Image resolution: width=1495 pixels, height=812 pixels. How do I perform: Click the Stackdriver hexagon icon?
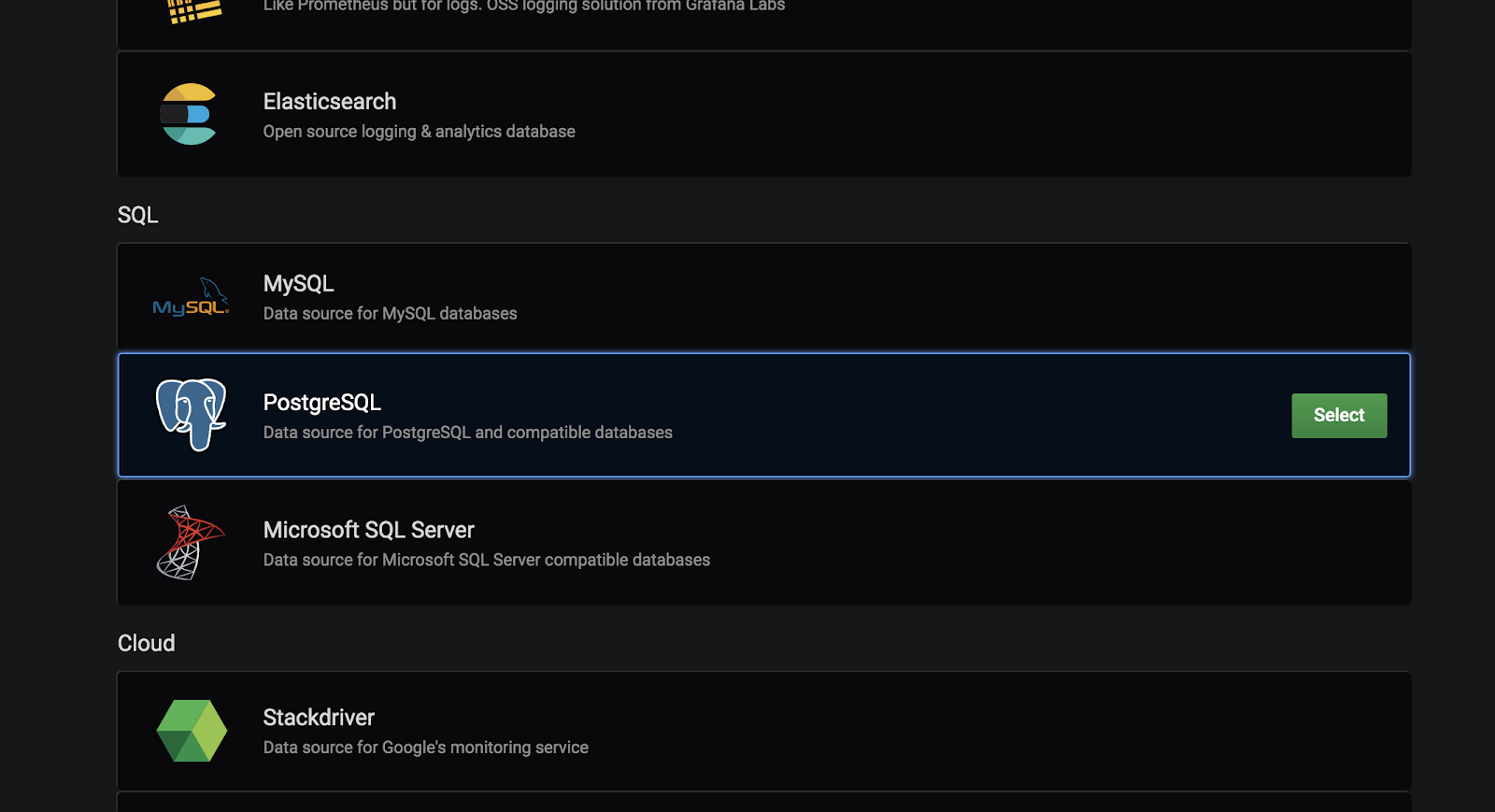(x=192, y=731)
